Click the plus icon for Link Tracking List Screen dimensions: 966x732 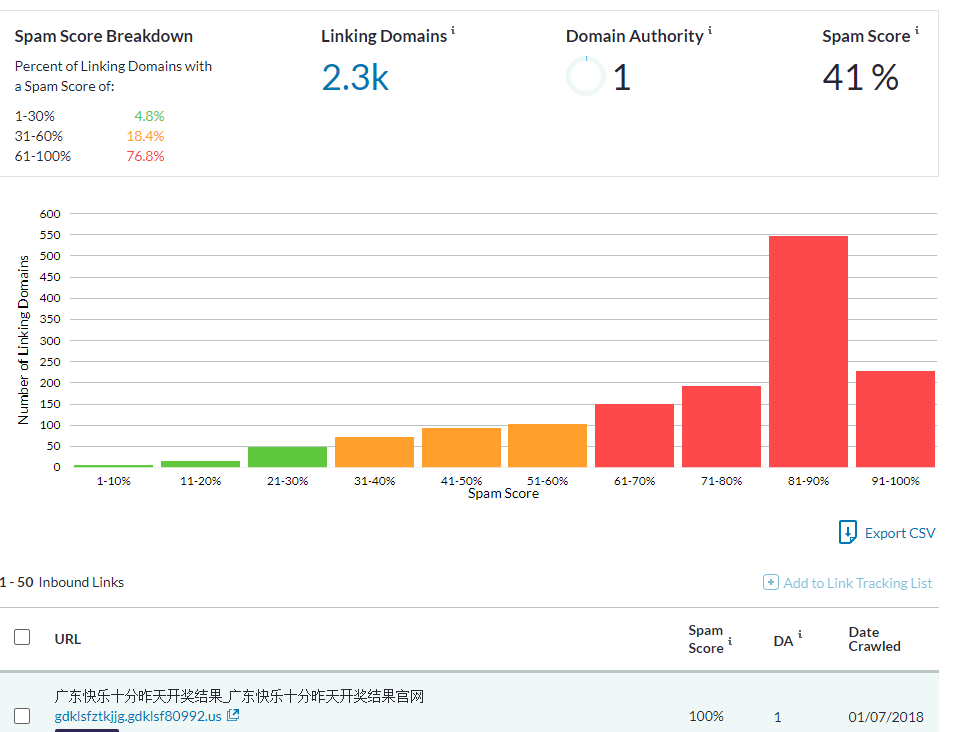coord(770,582)
